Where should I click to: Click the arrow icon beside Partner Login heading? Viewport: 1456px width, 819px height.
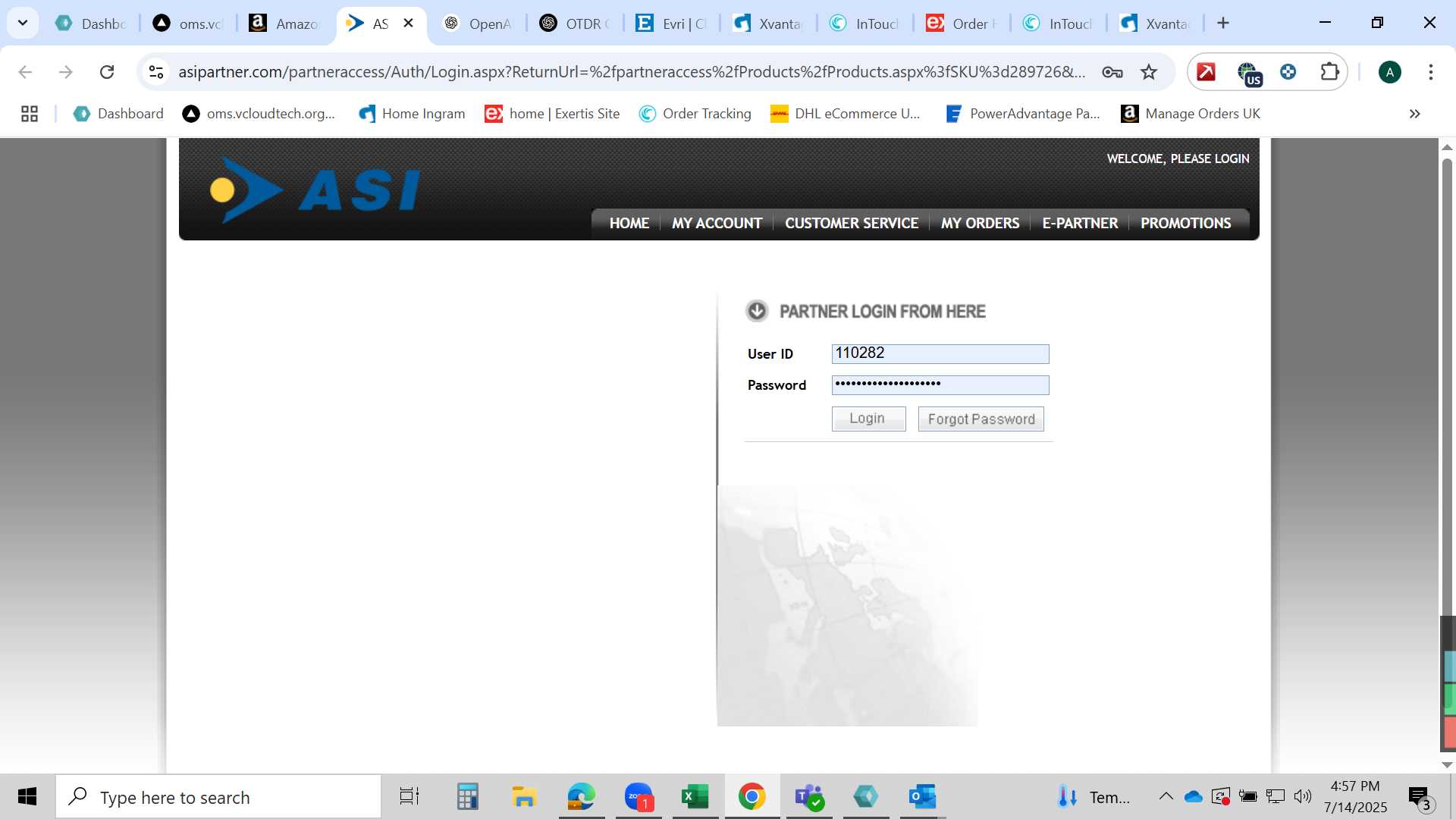pyautogui.click(x=757, y=311)
